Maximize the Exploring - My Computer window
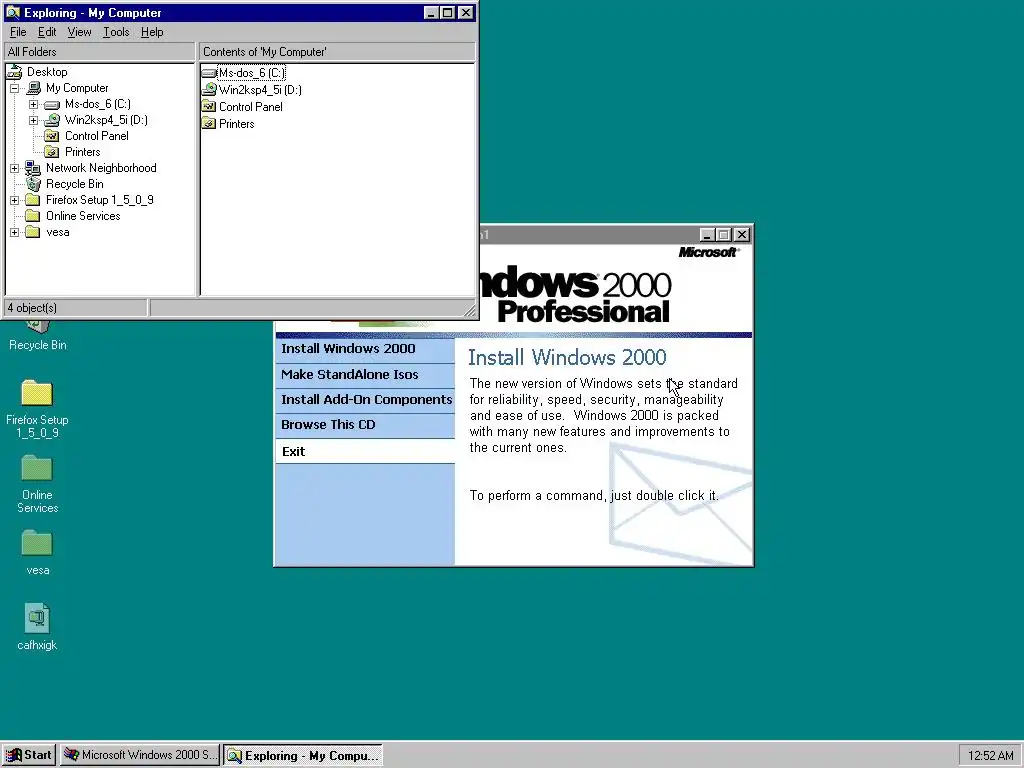The image size is (1024, 768). [x=447, y=12]
